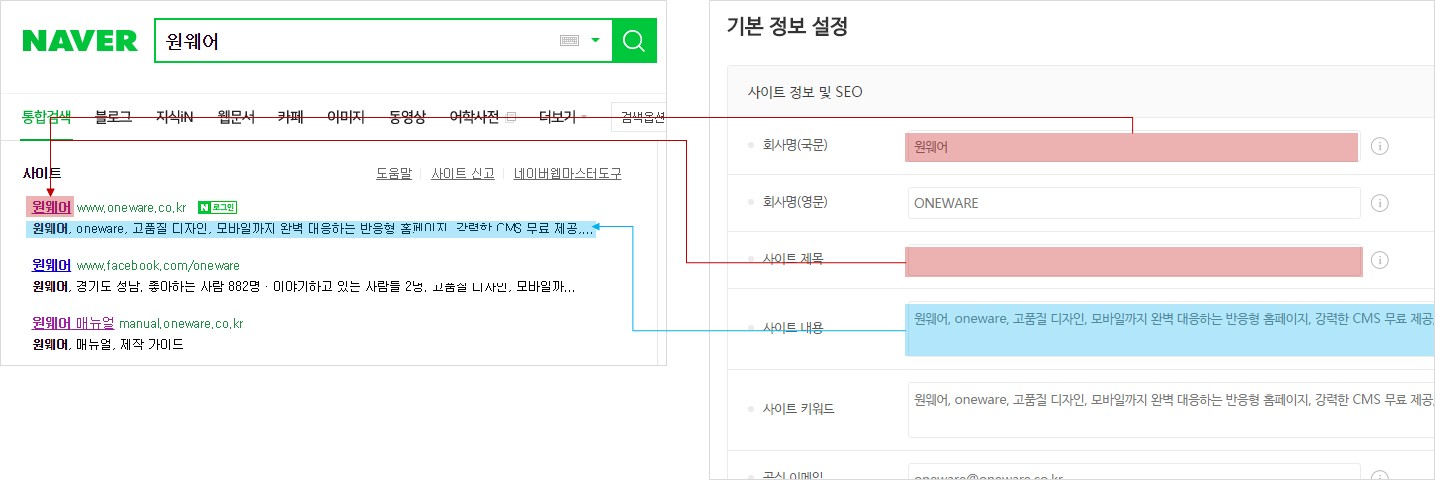
Task: Click the info icon beside 사이트 제목
Action: (1379, 260)
